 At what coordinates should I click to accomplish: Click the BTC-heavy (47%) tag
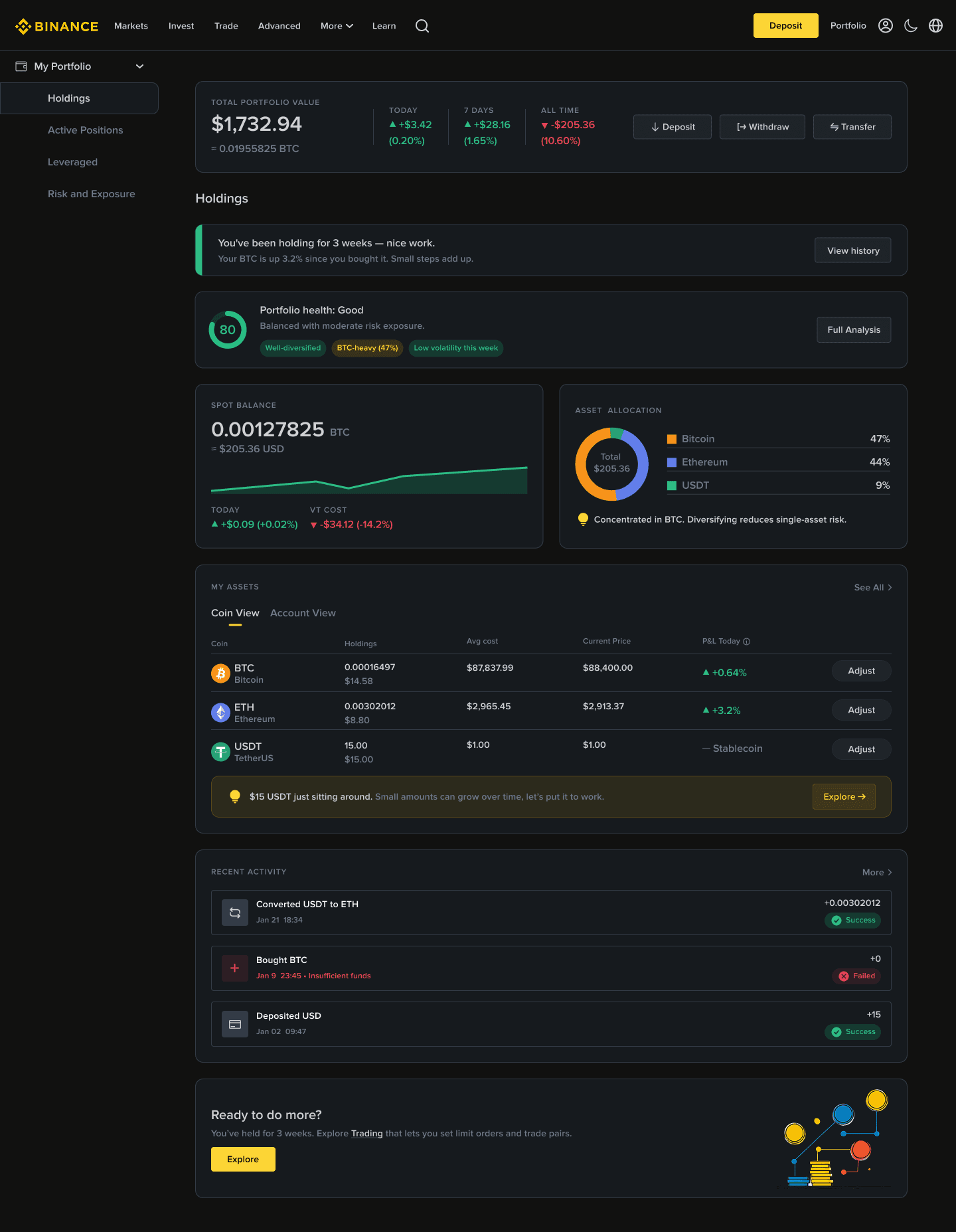pyautogui.click(x=367, y=348)
